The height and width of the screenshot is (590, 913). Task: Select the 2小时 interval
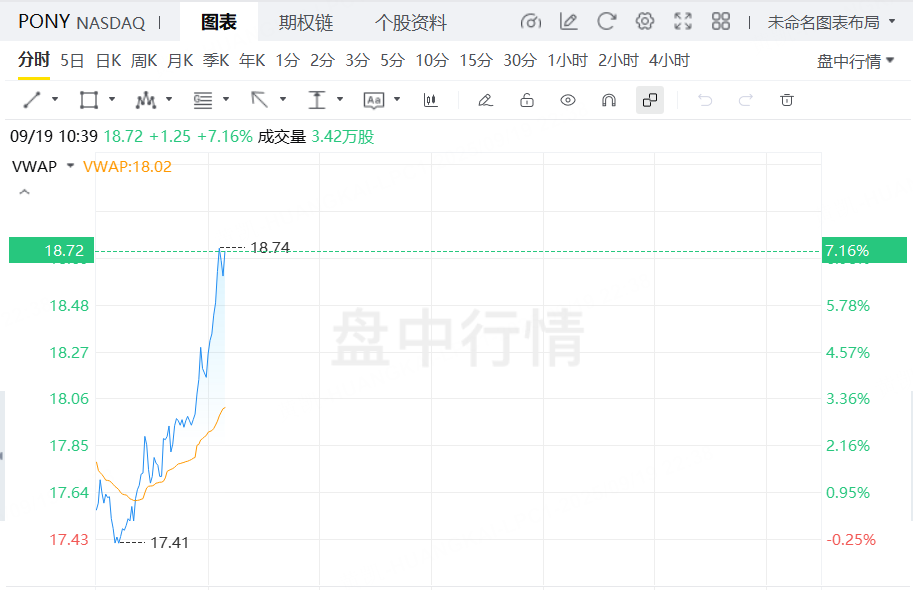(618, 61)
